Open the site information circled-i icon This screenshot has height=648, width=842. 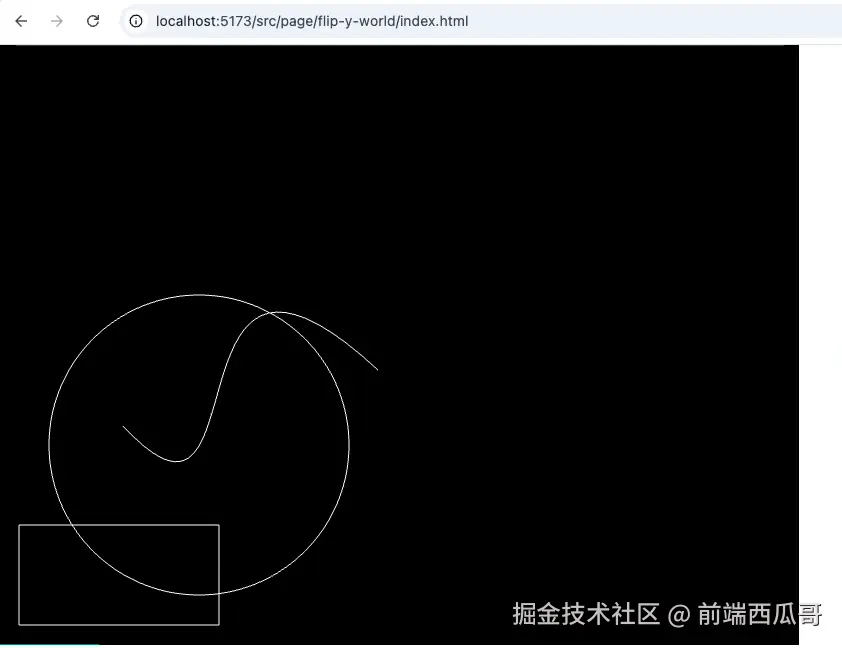(135, 21)
